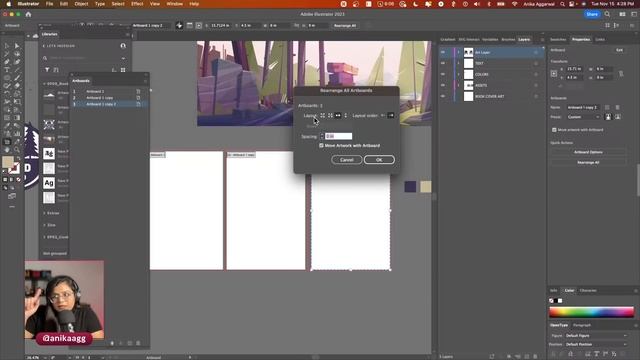Viewport: 640px width, 360px height.
Task: Switch to the Character tab
Action: [x=588, y=291]
